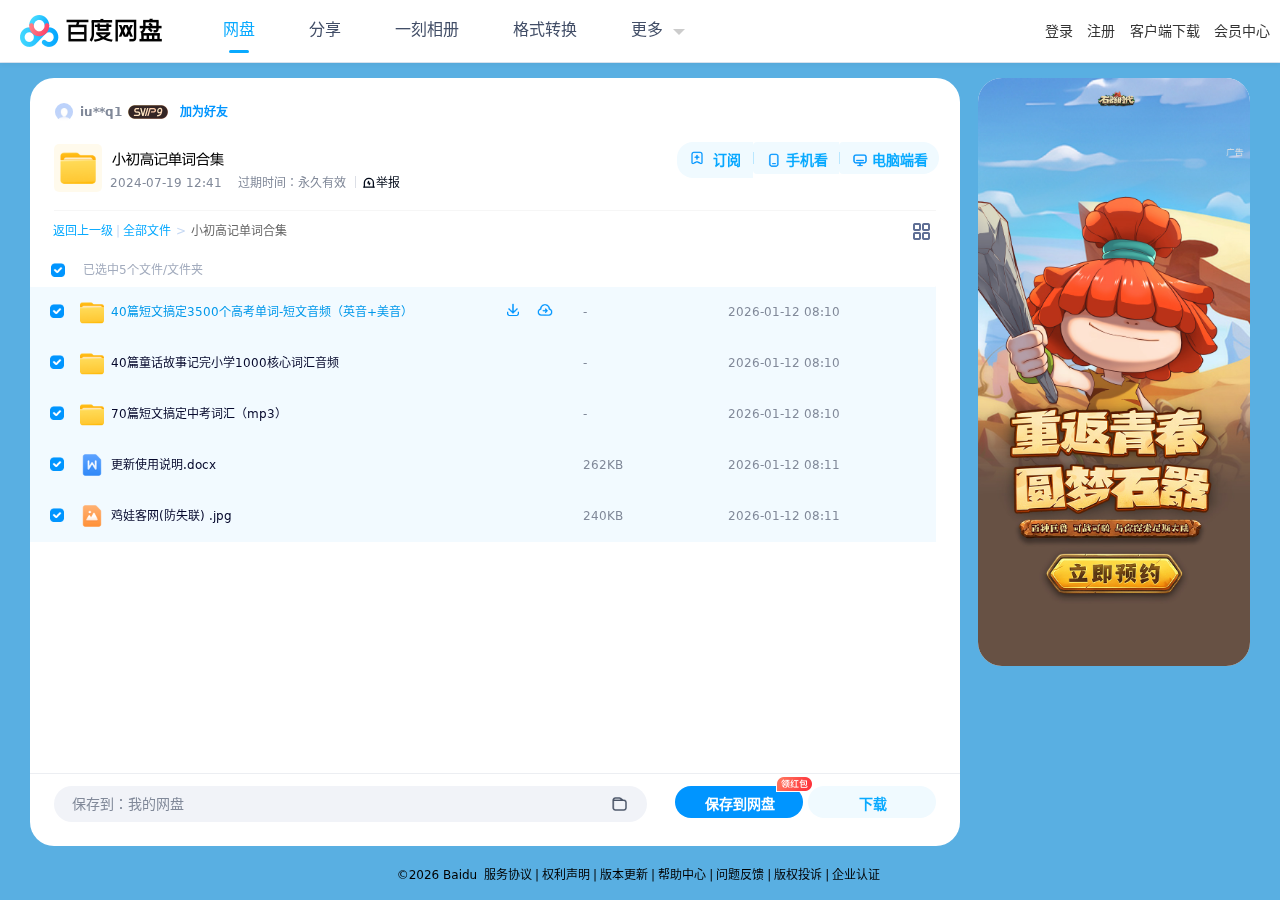Click 返回上一级 breadcrumb link
The height and width of the screenshot is (900, 1280).
click(83, 230)
